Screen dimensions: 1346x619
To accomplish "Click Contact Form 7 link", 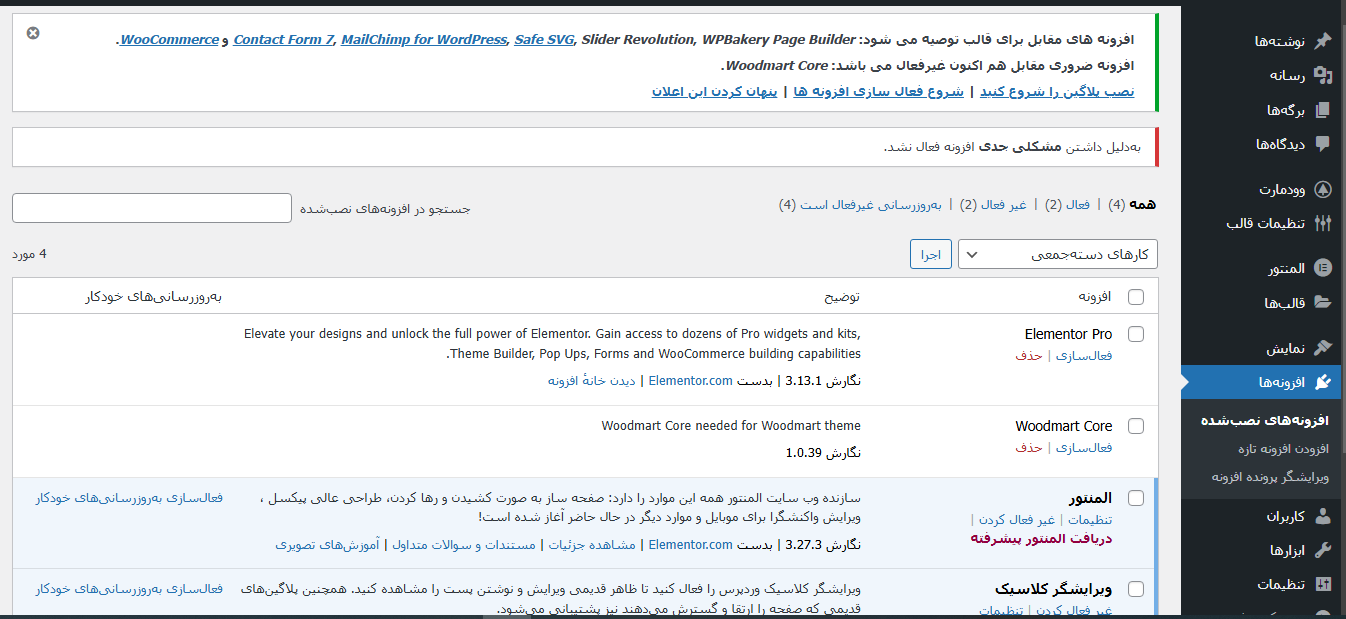I will click(x=283, y=39).
